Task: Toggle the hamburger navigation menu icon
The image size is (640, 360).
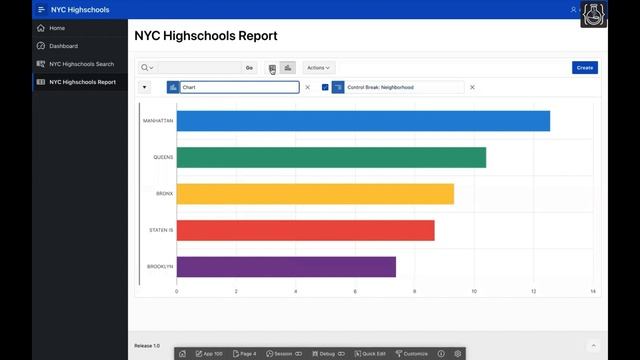Action: click(41, 9)
